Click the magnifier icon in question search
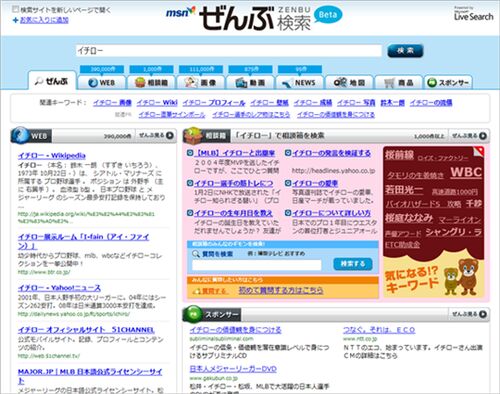 tap(196, 254)
